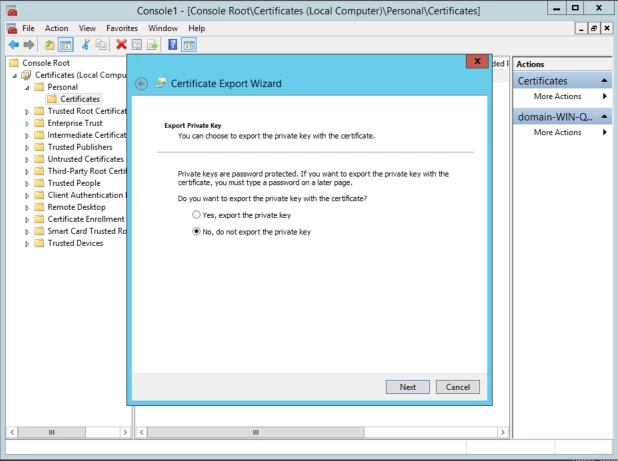Viewport: 618px width, 461px height.
Task: Click the tree pane horizontal scrollbar thumb
Action: [52, 432]
